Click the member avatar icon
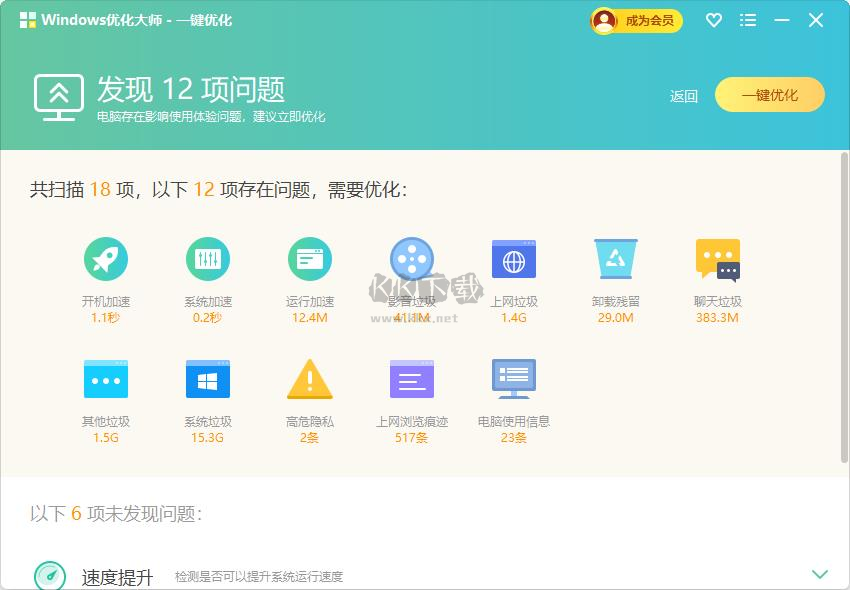This screenshot has height=590, width=850. tap(604, 21)
